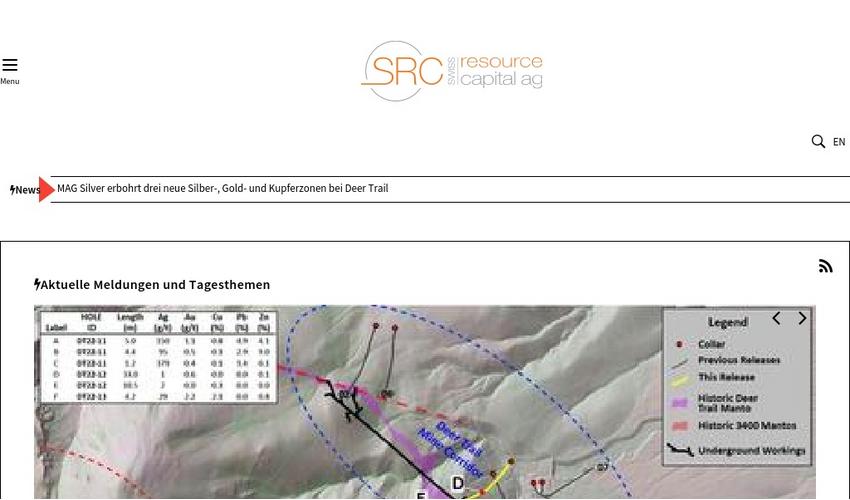The width and height of the screenshot is (850, 500).
Task: Show previous slide with left chevron
Action: (776, 318)
